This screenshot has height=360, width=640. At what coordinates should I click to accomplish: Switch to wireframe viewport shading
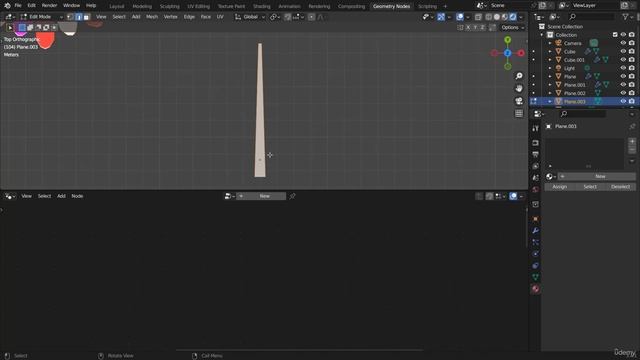click(489, 17)
